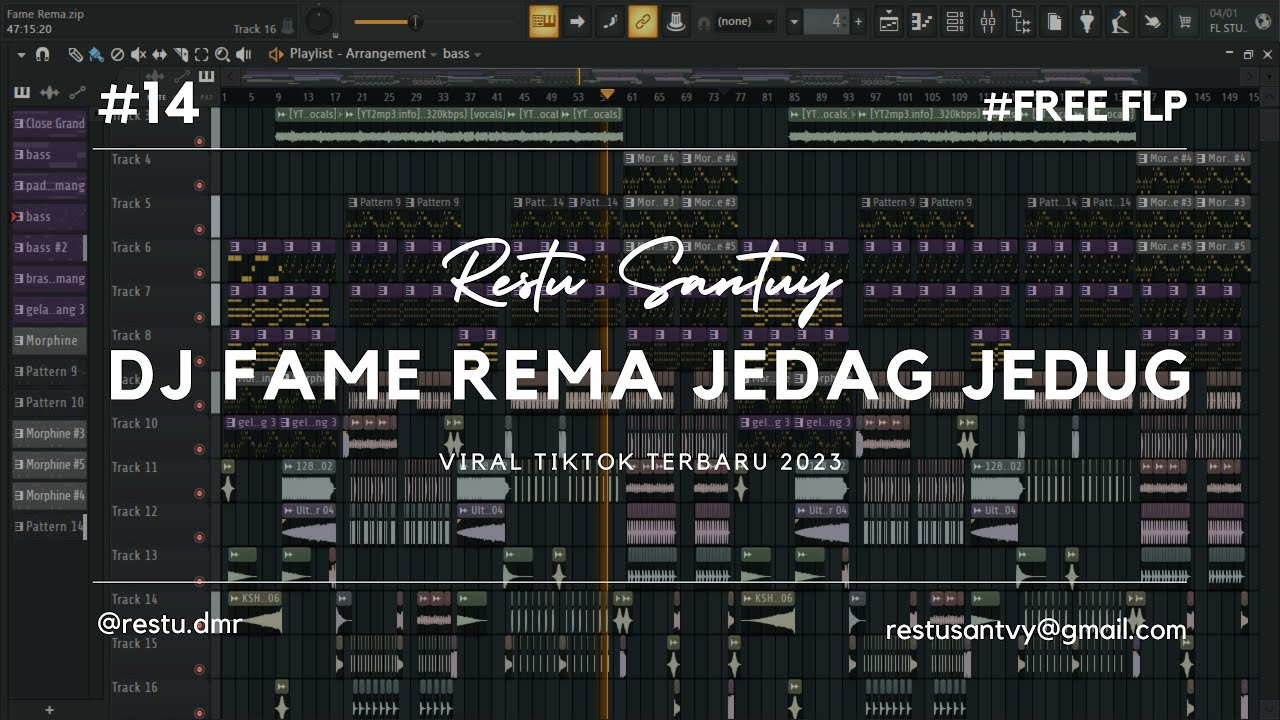Select the Mute tool in playlist toolbar
Screen dimensions: 1280x720
point(138,55)
